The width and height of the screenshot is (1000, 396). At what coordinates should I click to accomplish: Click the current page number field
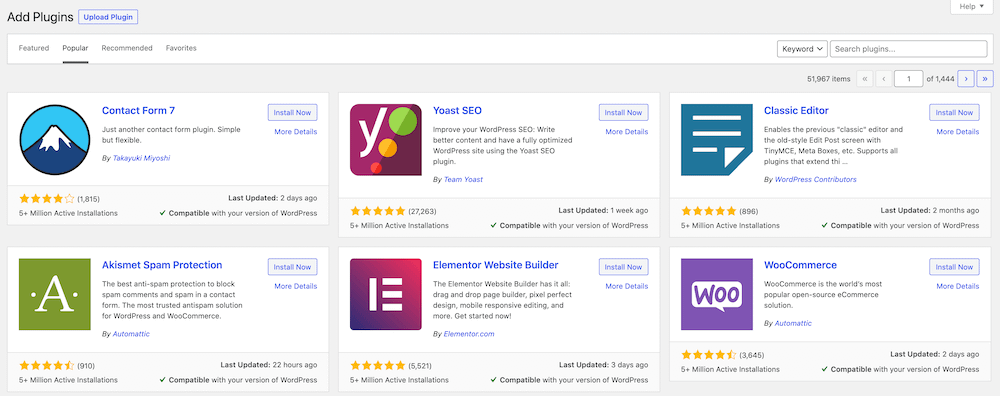coord(908,79)
